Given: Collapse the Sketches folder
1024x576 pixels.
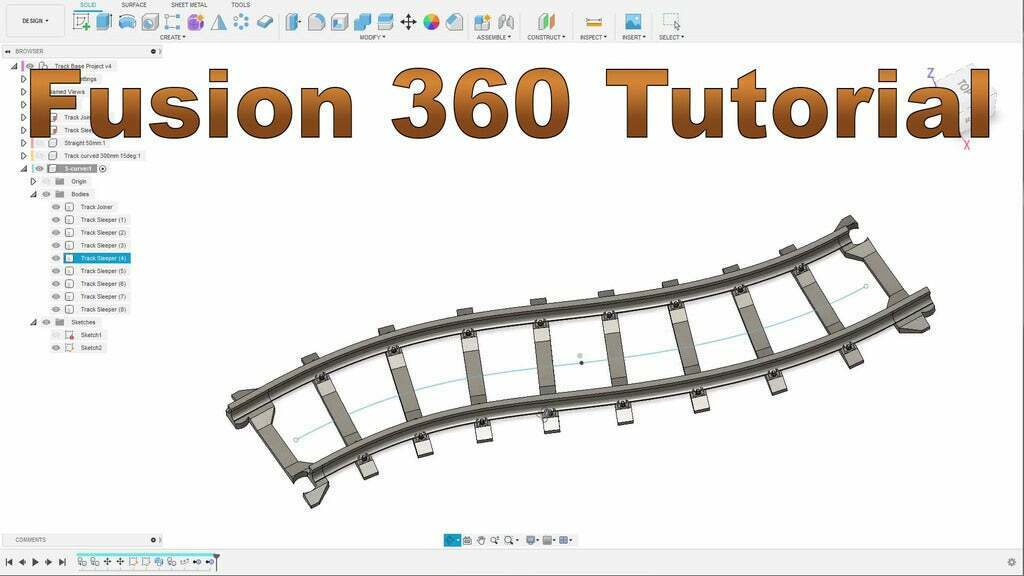Looking at the screenshot, I should point(34,323).
